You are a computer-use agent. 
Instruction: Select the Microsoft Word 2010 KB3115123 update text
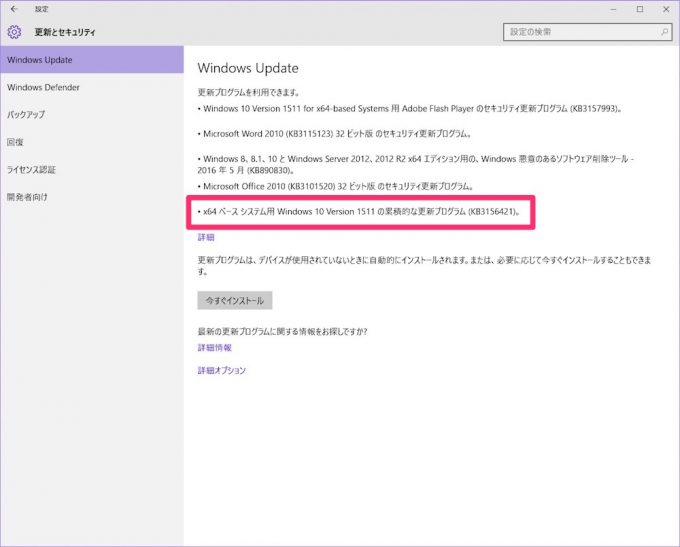(334, 134)
